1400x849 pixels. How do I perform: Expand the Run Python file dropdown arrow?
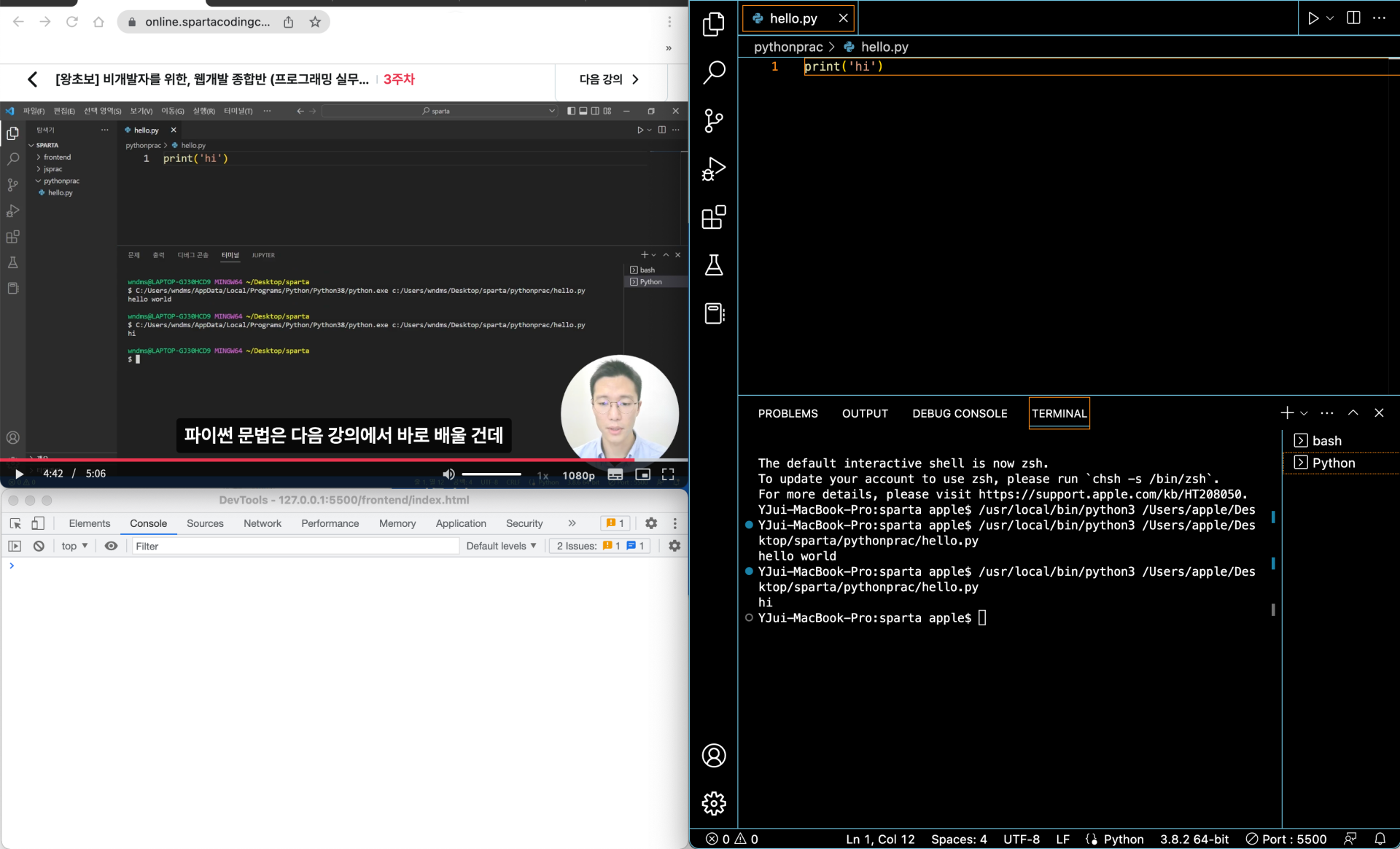tap(1330, 18)
